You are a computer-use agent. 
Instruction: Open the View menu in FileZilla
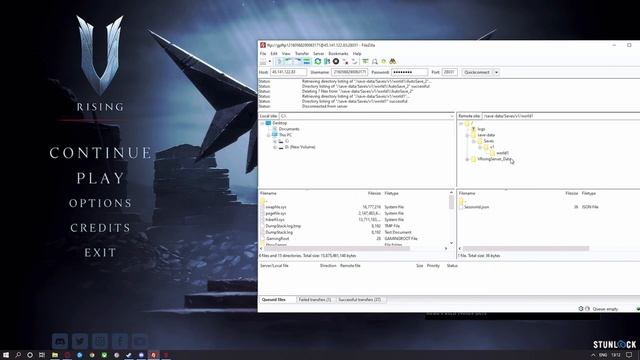(x=286, y=53)
